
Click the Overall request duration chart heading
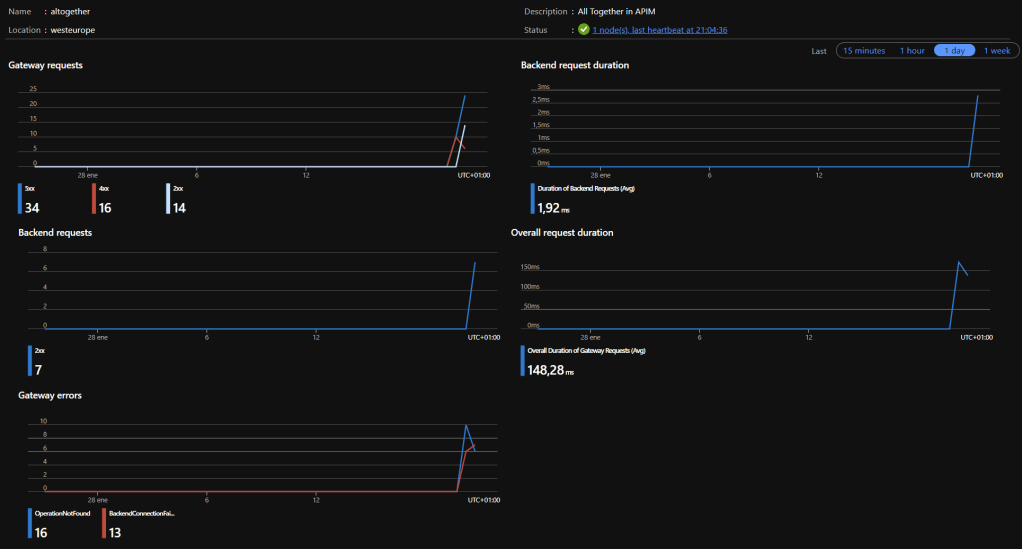click(562, 232)
